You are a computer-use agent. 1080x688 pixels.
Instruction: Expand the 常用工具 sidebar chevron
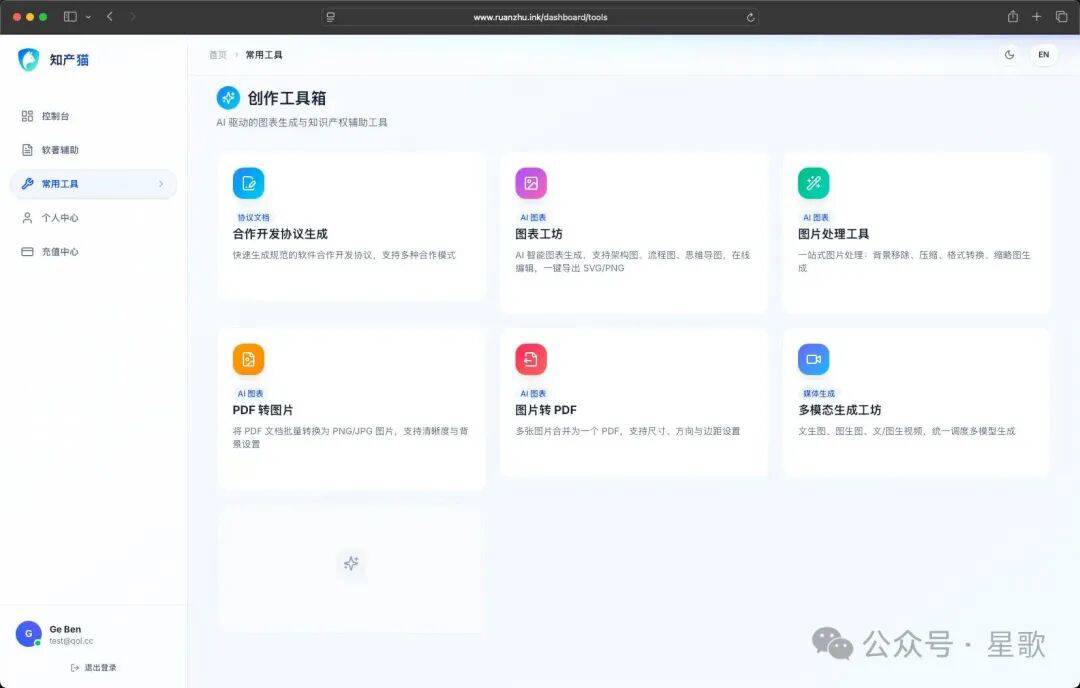click(161, 184)
